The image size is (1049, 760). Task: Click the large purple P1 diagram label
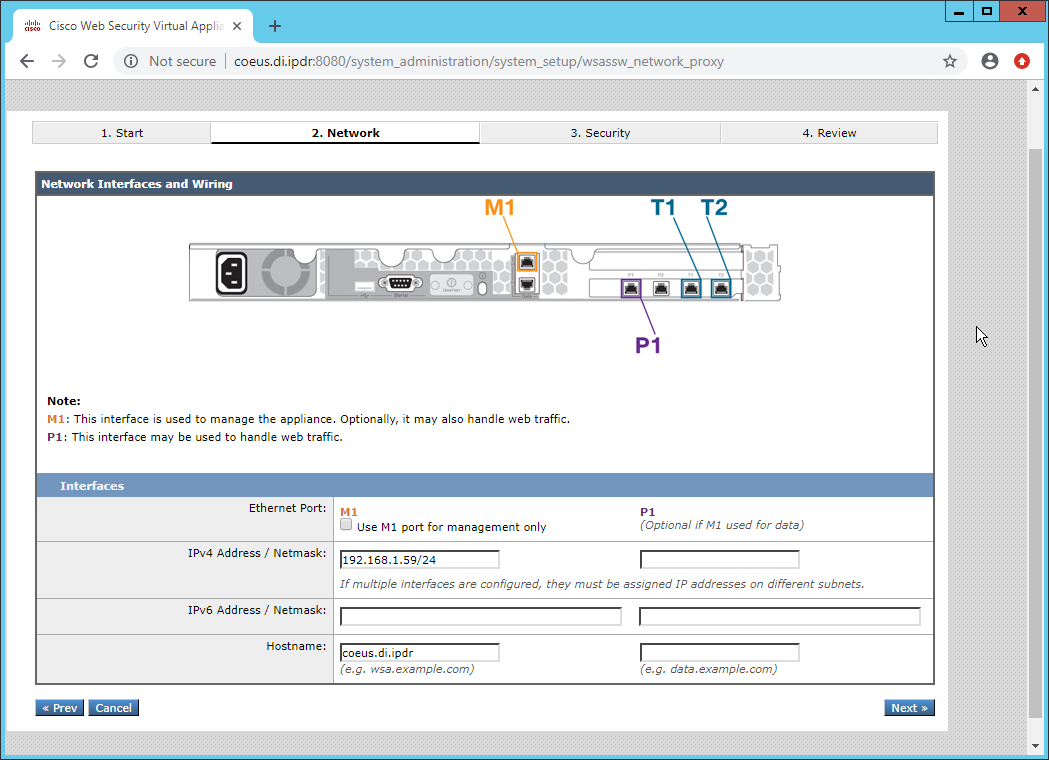[648, 345]
